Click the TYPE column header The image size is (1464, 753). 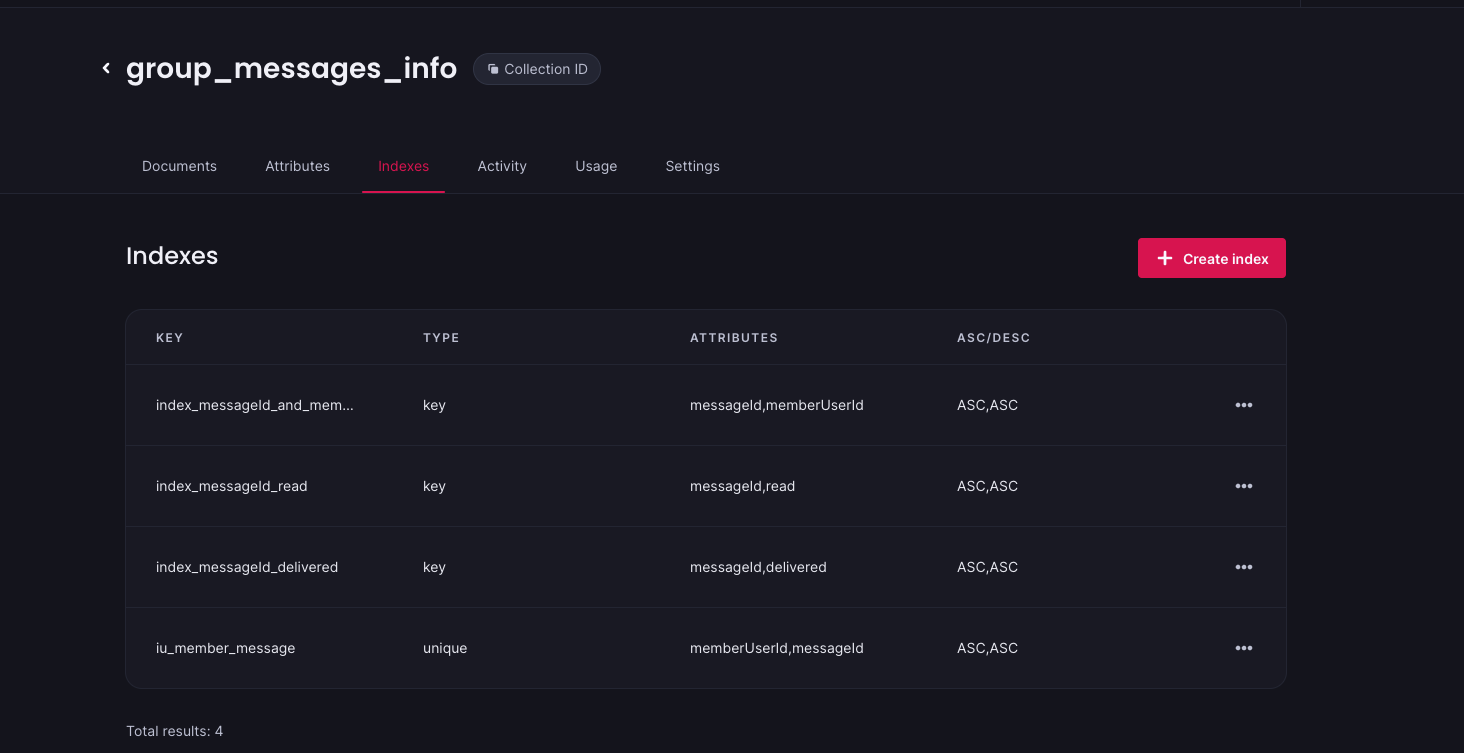pos(441,338)
